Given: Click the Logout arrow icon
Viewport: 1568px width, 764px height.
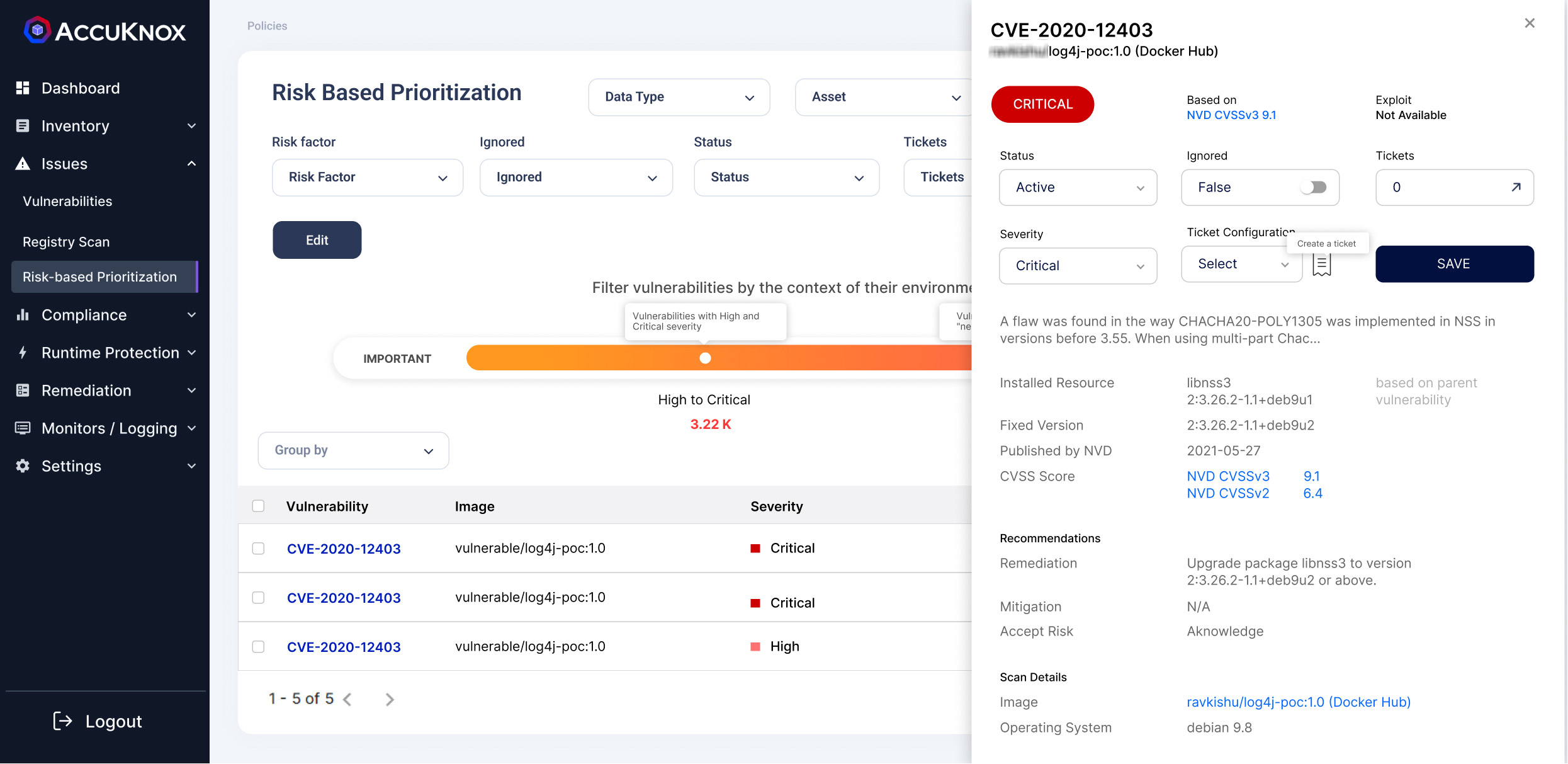Looking at the screenshot, I should [x=62, y=721].
